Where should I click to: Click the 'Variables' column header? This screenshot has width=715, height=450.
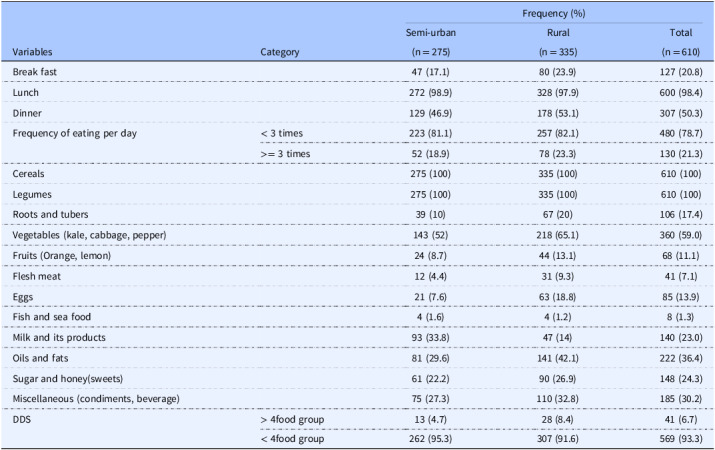pos(32,52)
